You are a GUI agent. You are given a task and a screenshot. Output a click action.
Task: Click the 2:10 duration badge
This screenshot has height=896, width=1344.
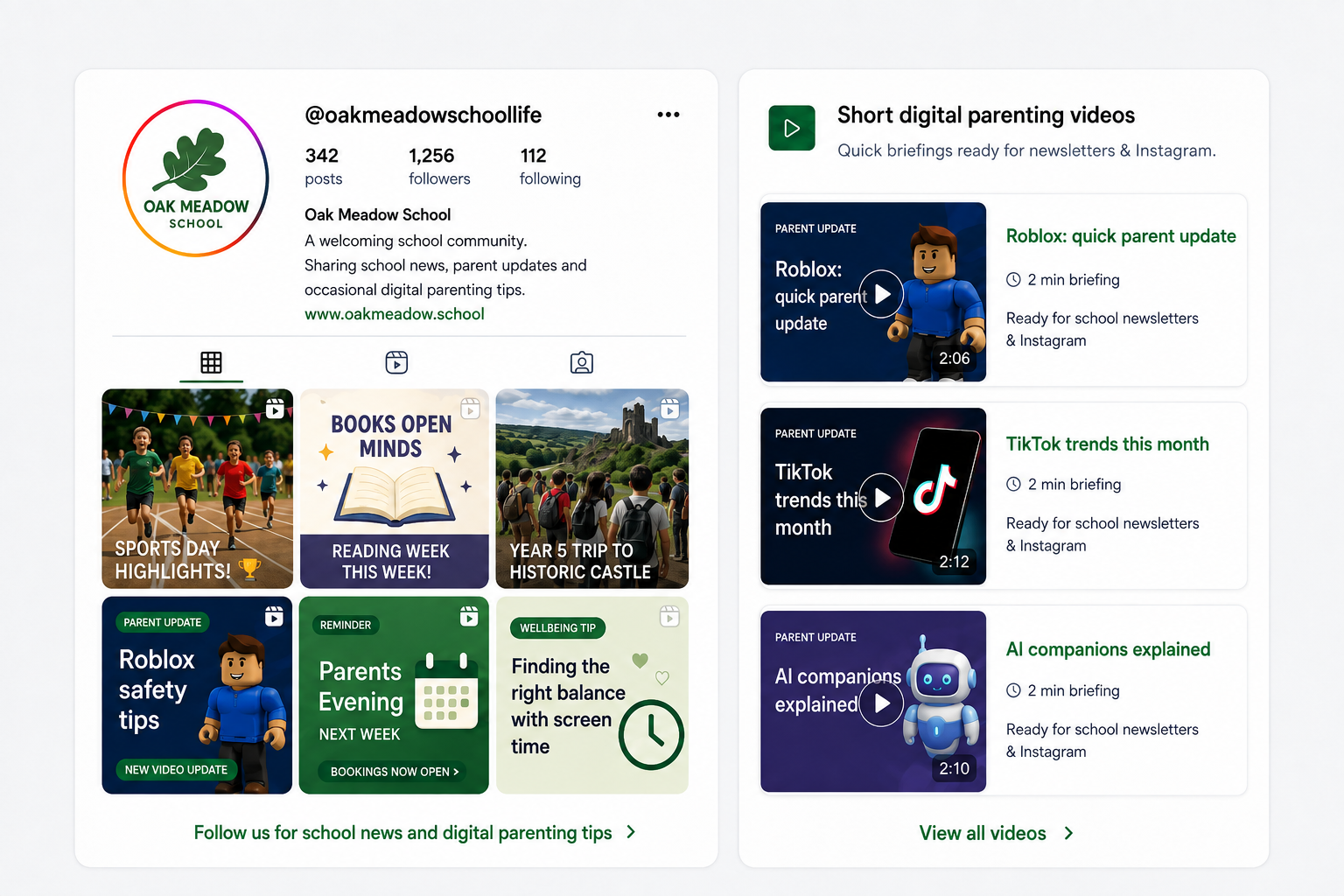coord(955,768)
